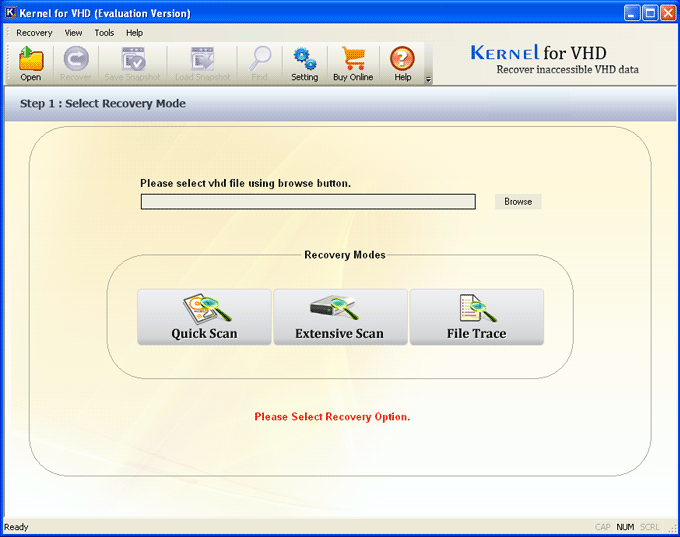
Task: Open the Recovery menu
Action: pyautogui.click(x=34, y=33)
